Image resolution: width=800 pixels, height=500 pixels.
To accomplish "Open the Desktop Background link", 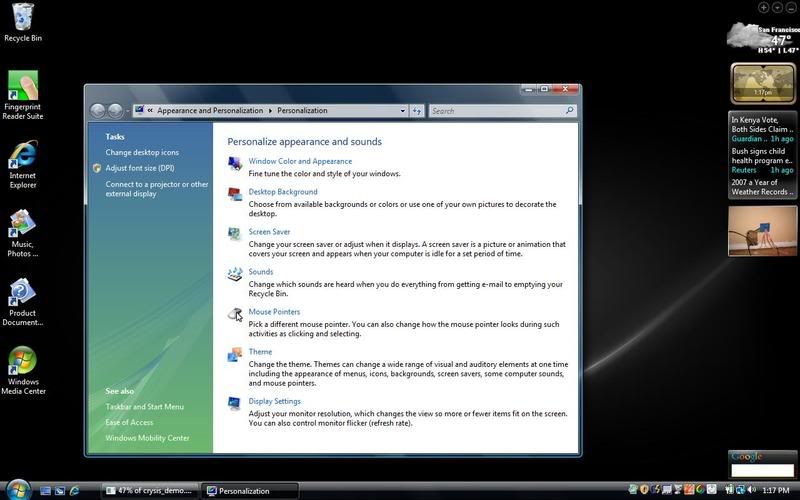I will pyautogui.click(x=283, y=192).
